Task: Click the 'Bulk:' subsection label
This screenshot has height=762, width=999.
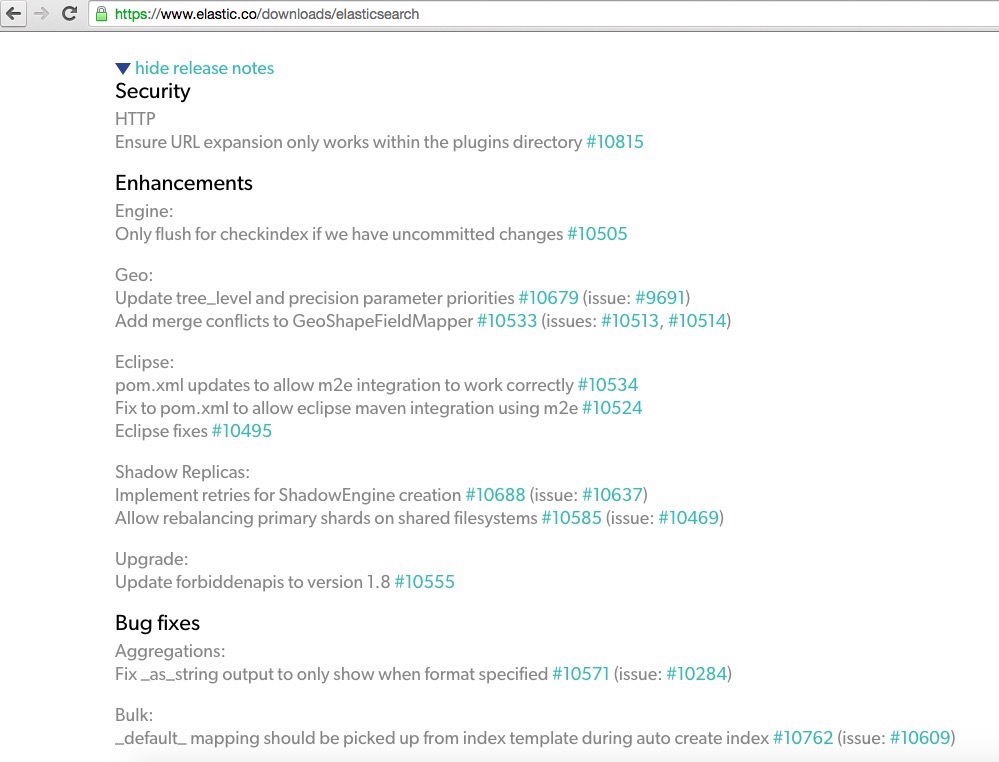Action: click(134, 715)
